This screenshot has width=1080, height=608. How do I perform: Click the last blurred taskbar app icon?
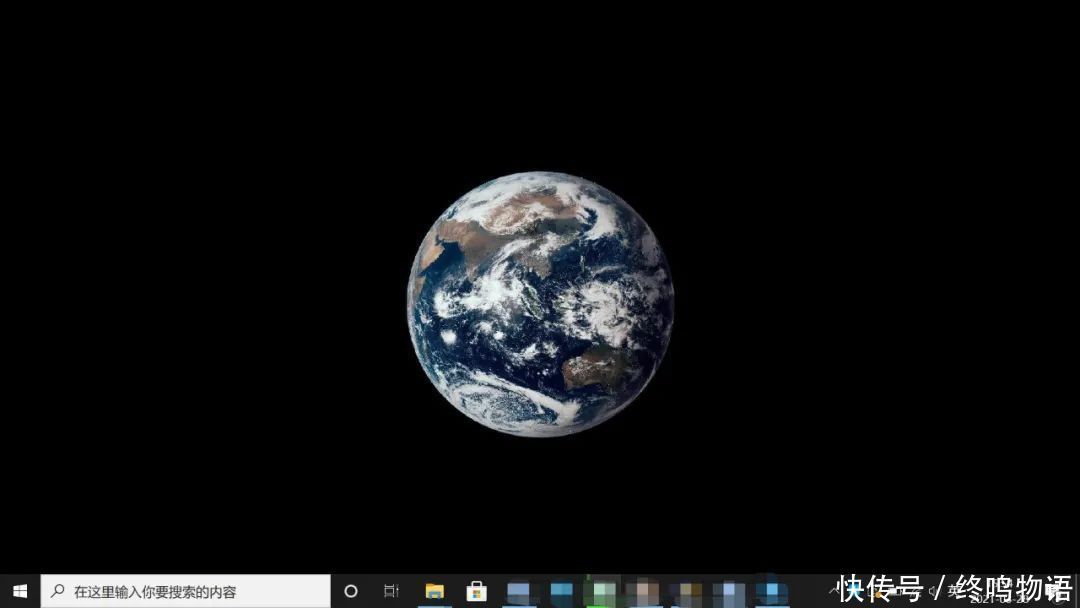(772, 591)
